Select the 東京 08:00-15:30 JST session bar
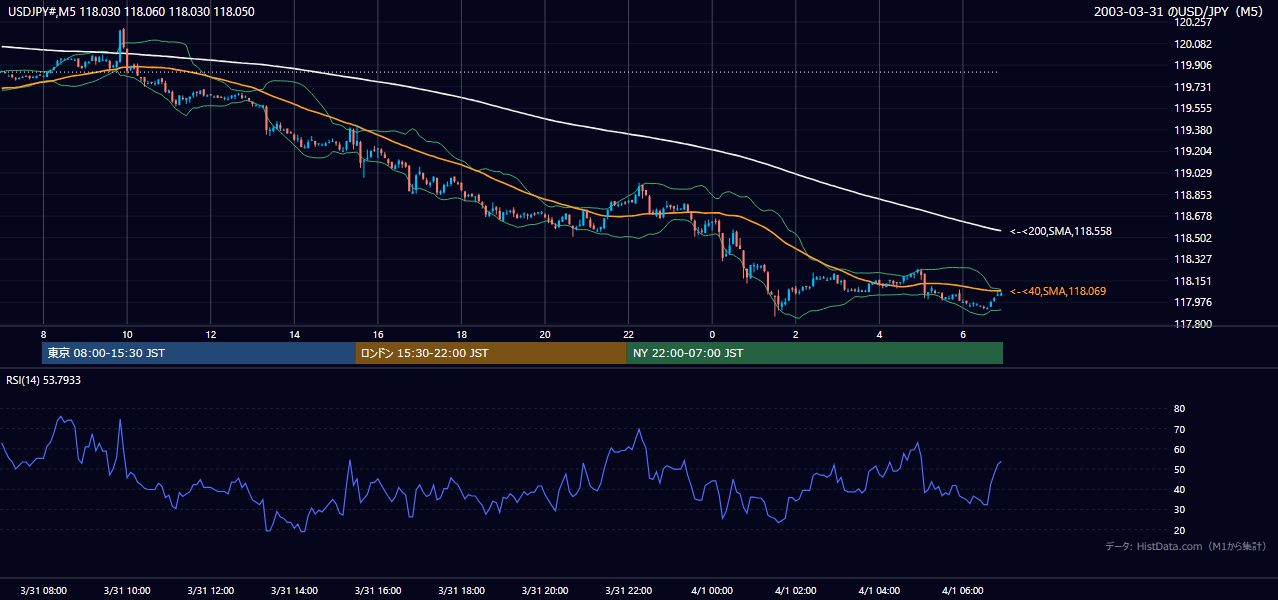The image size is (1278, 600). coord(199,353)
